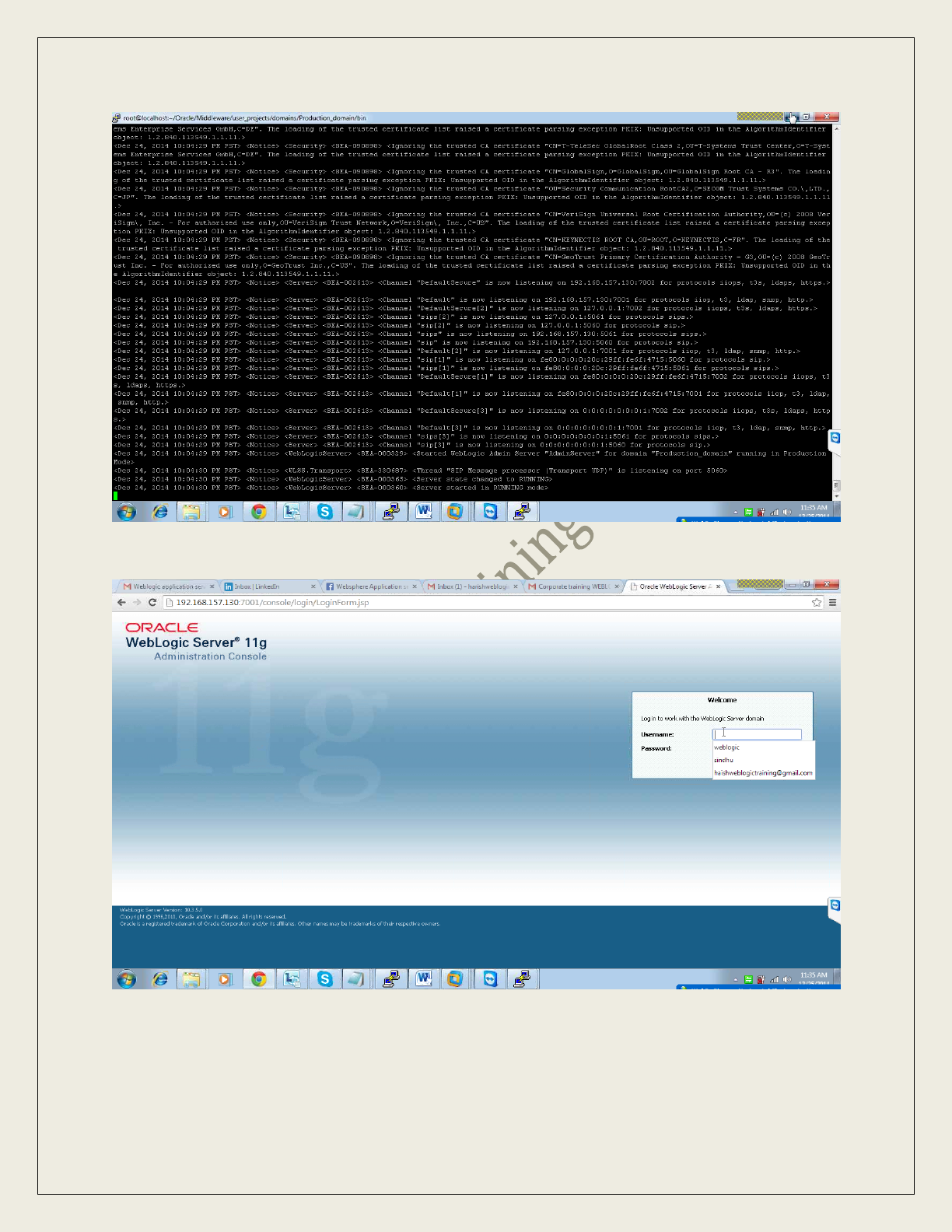Click the network tray icon under the terminal window

pos(774,512)
